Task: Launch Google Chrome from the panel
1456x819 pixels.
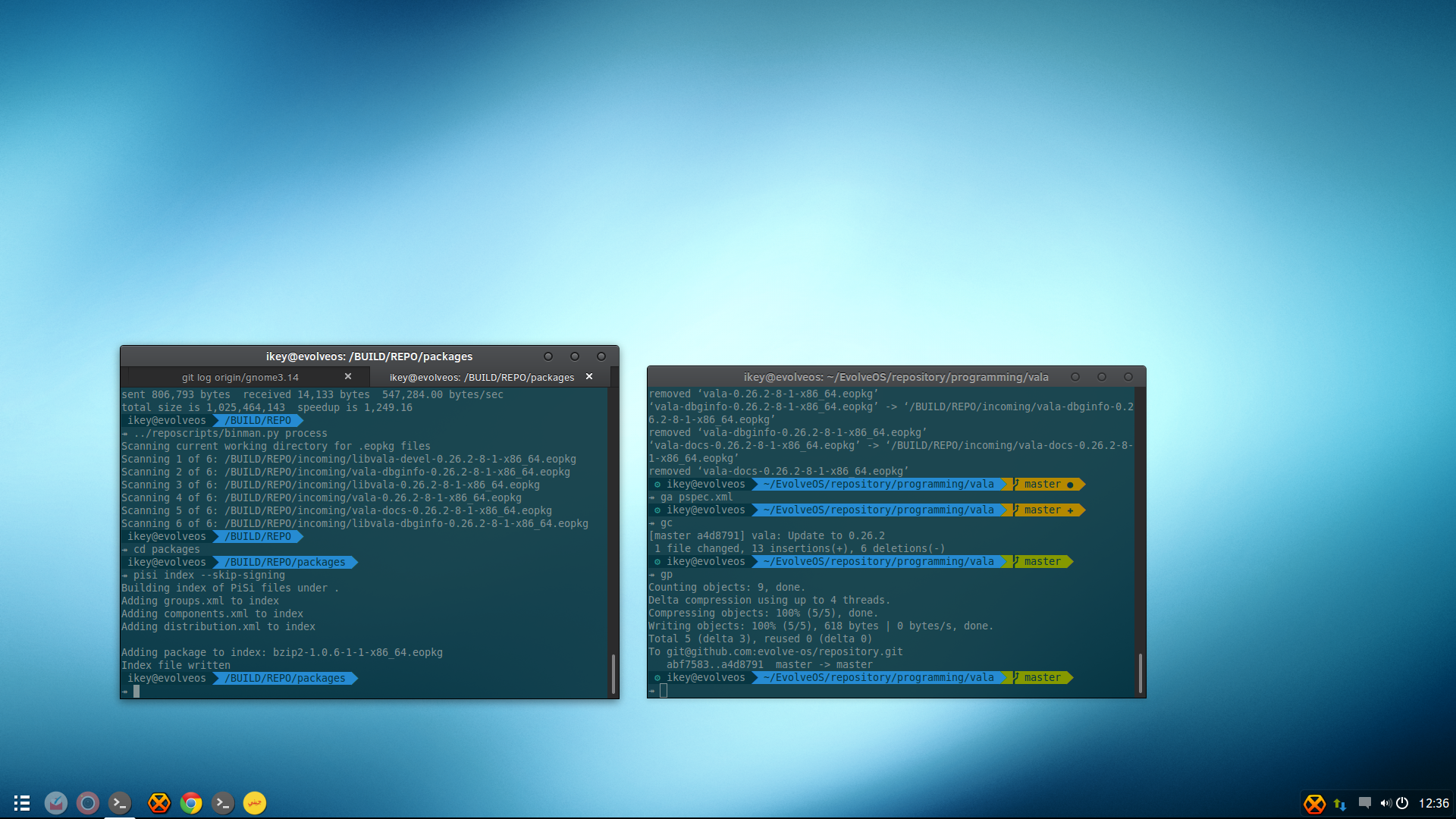Action: coord(191,803)
